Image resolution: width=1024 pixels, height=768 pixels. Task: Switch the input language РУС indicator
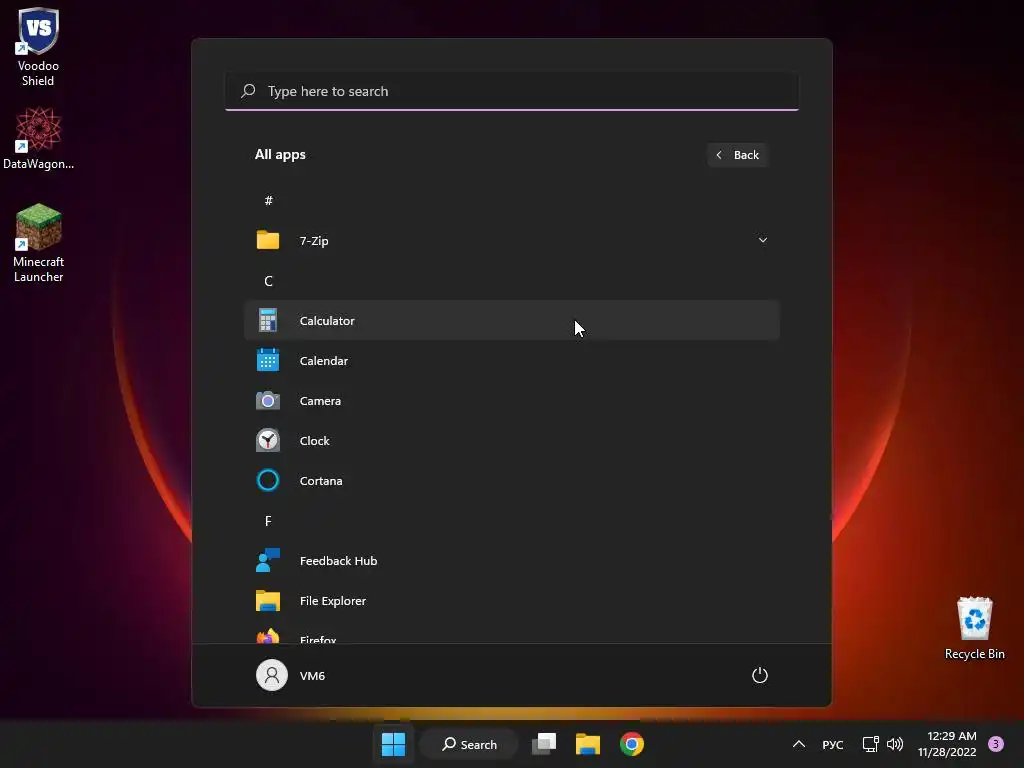tap(833, 744)
